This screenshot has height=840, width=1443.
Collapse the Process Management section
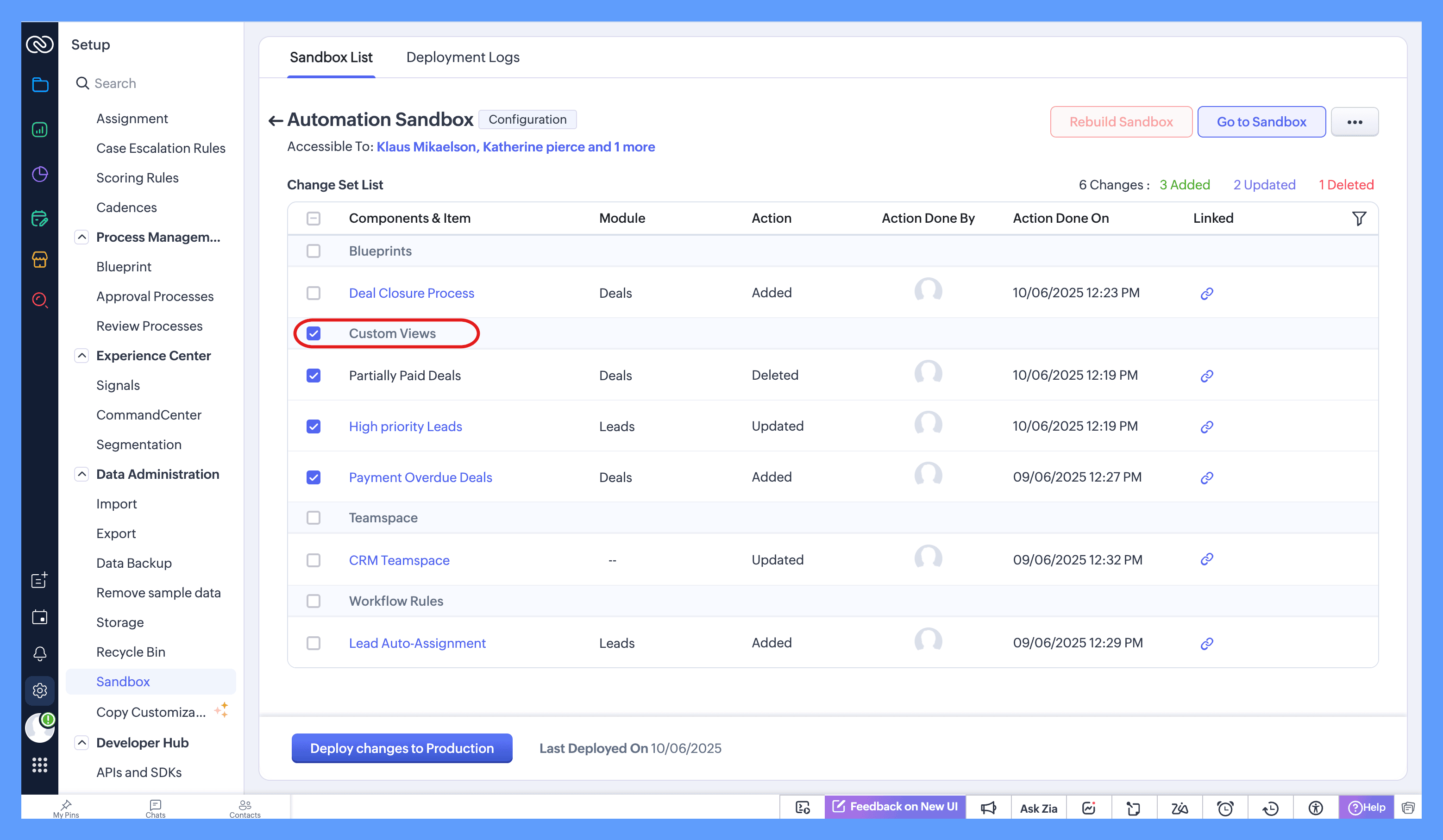(82, 237)
